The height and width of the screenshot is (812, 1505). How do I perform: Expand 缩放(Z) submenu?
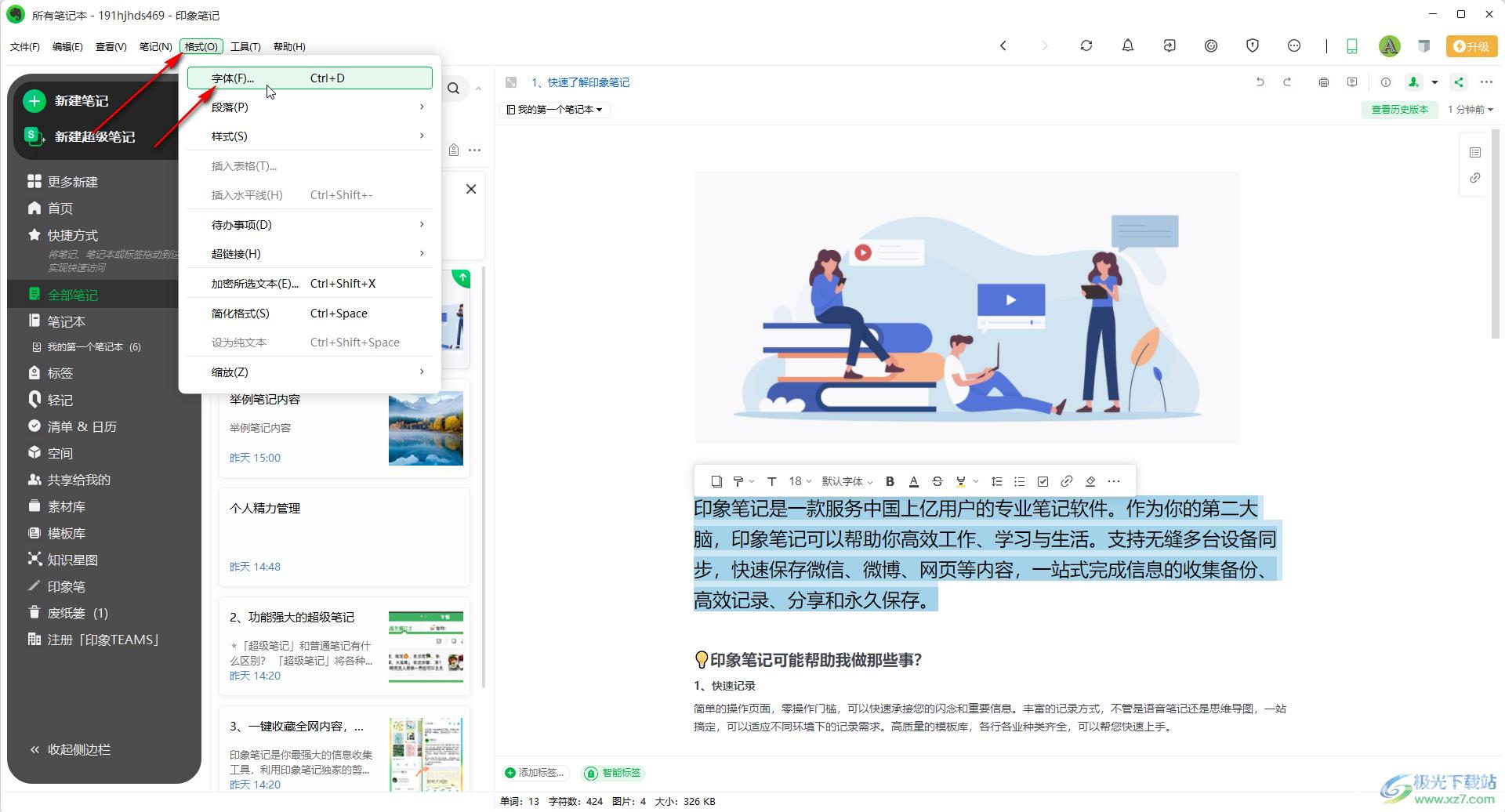click(x=310, y=372)
